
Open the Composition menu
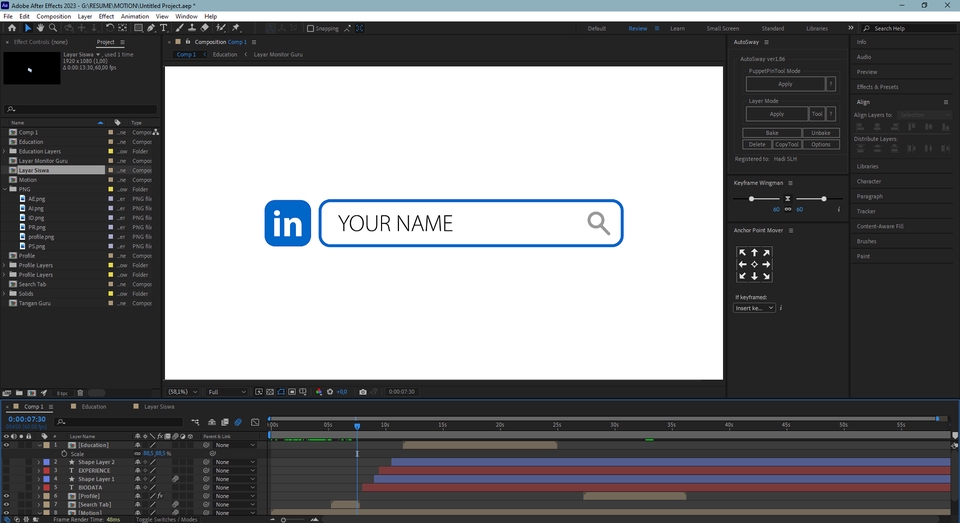pos(53,17)
